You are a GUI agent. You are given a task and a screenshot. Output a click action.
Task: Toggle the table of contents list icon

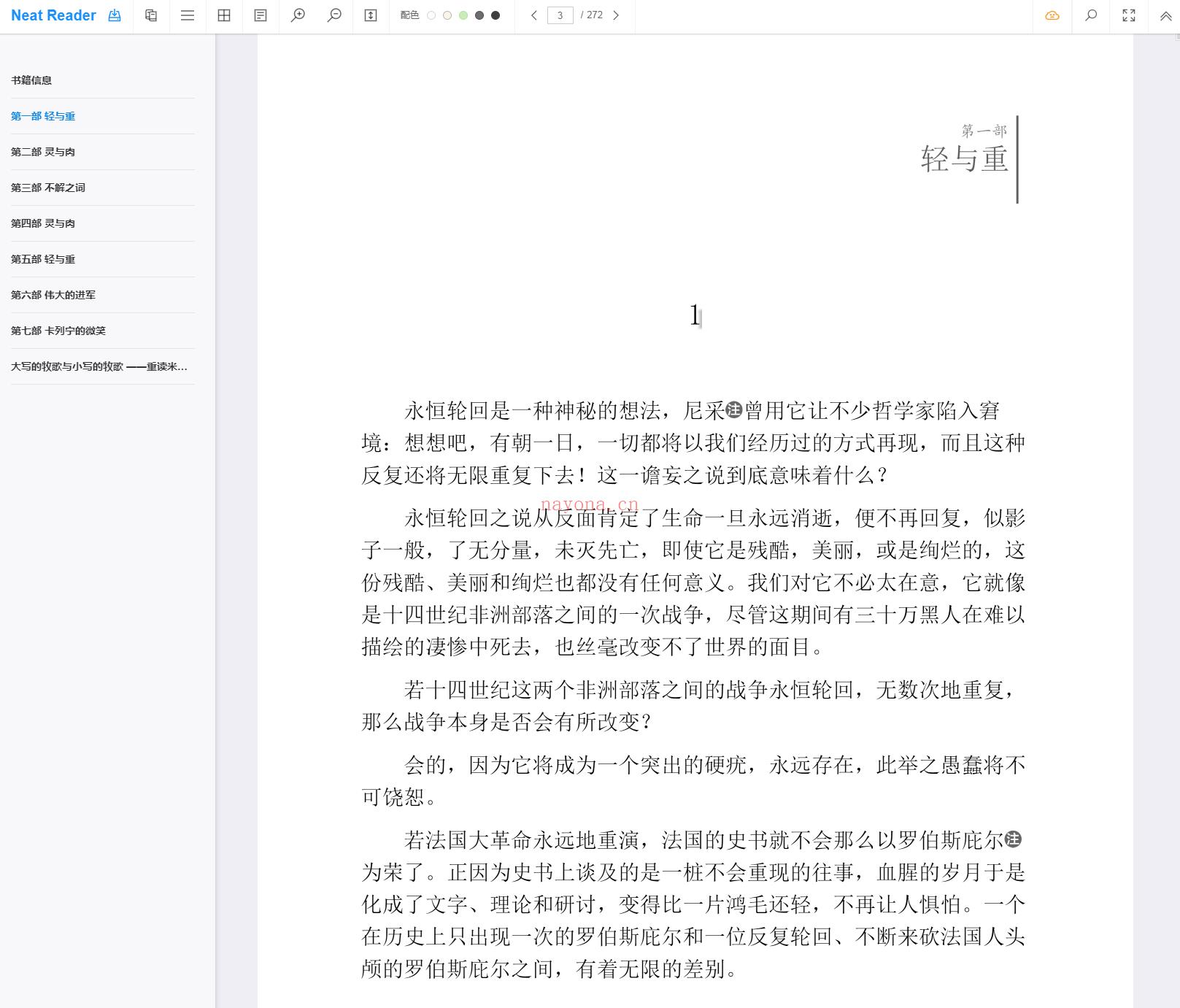188,15
